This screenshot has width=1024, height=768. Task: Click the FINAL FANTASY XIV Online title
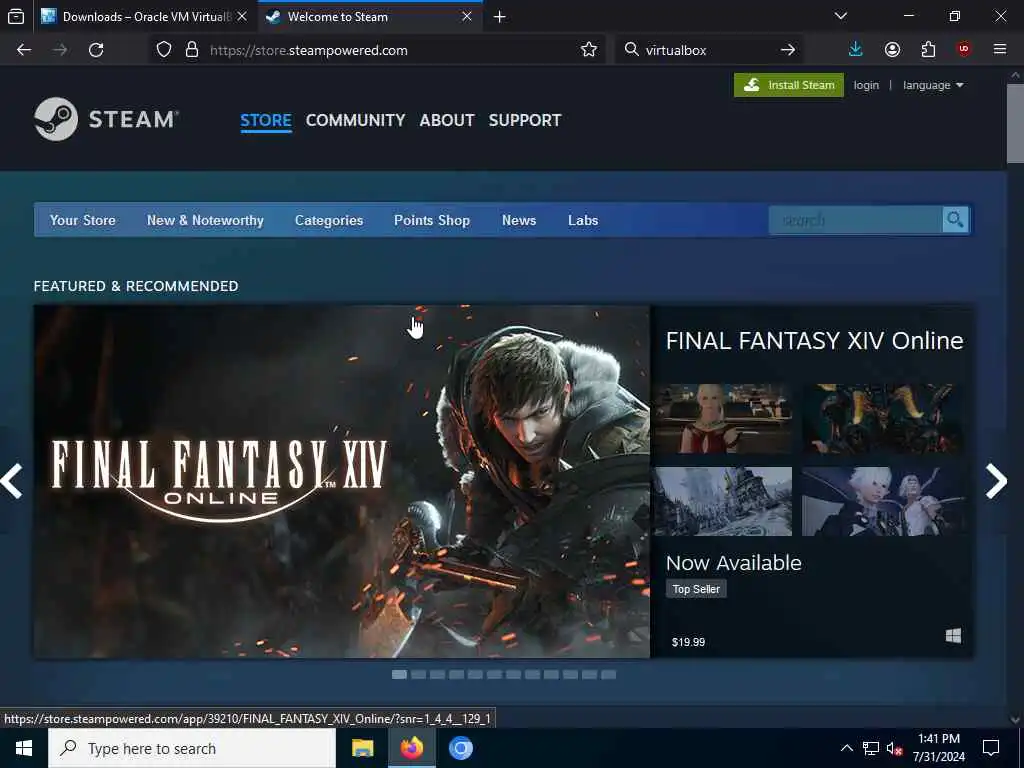pyautogui.click(x=814, y=340)
